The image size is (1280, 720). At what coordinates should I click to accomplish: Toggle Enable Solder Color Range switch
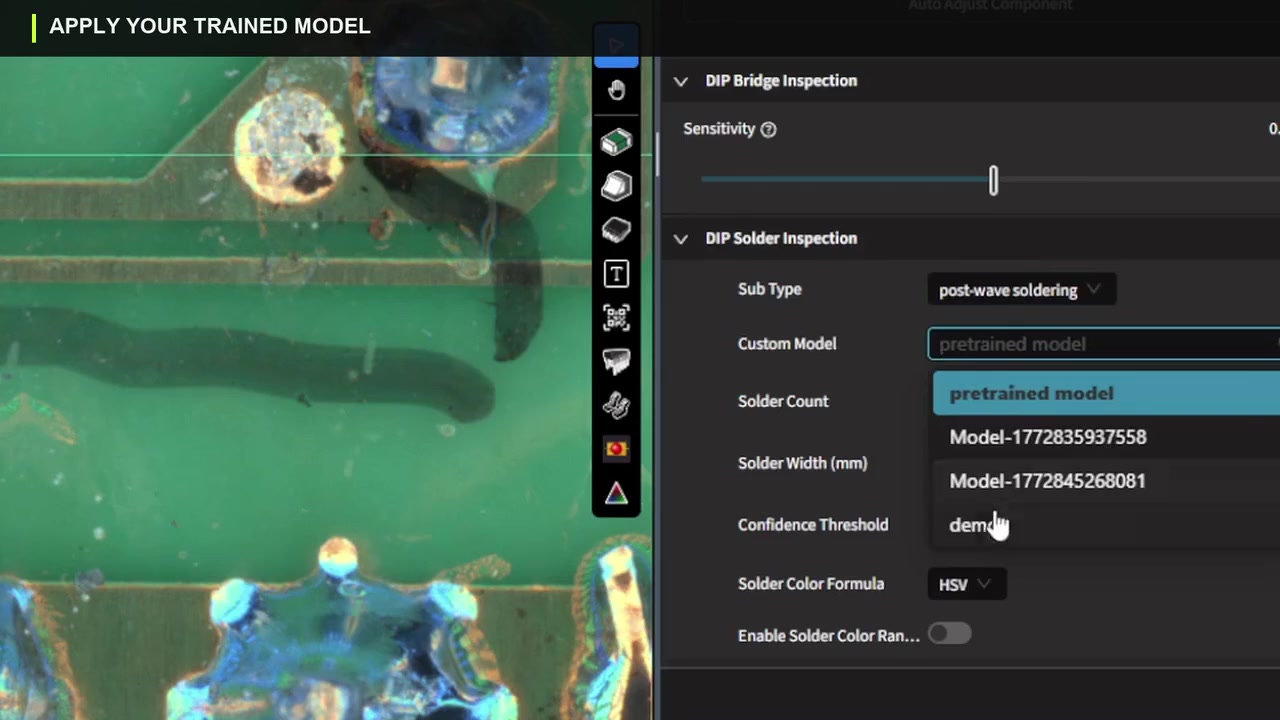pos(949,634)
